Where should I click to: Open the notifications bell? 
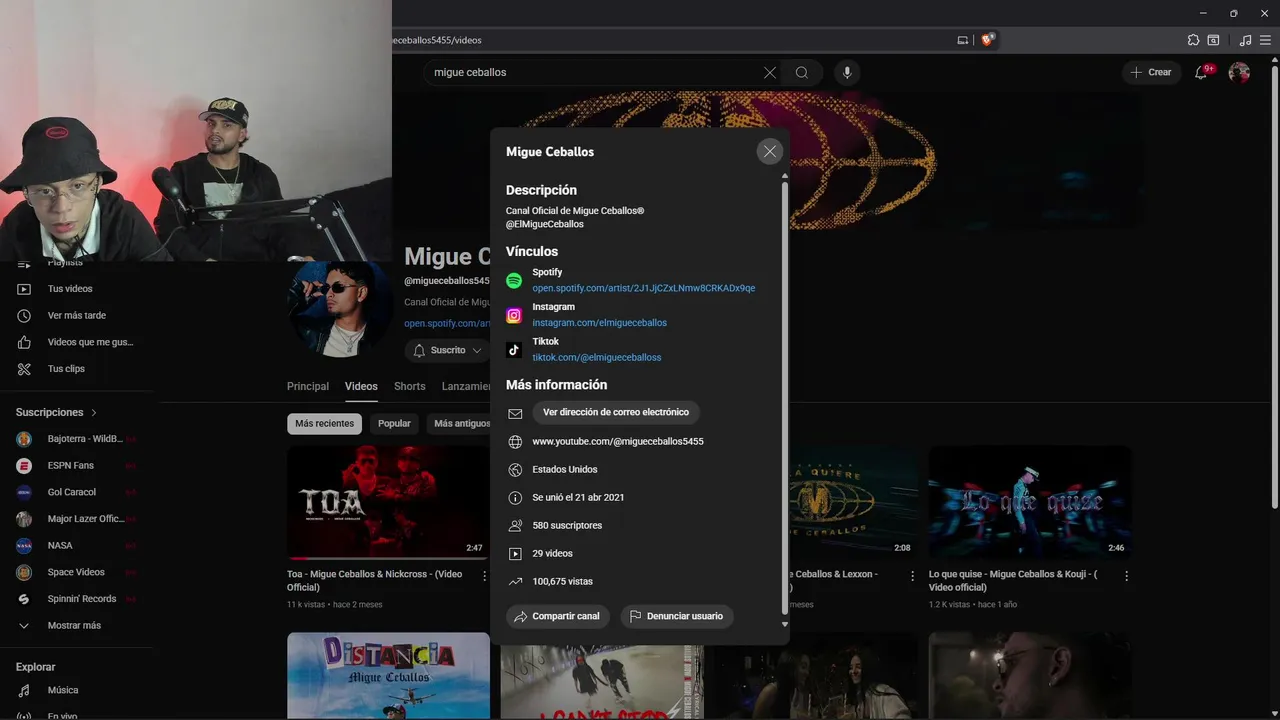[1202, 72]
